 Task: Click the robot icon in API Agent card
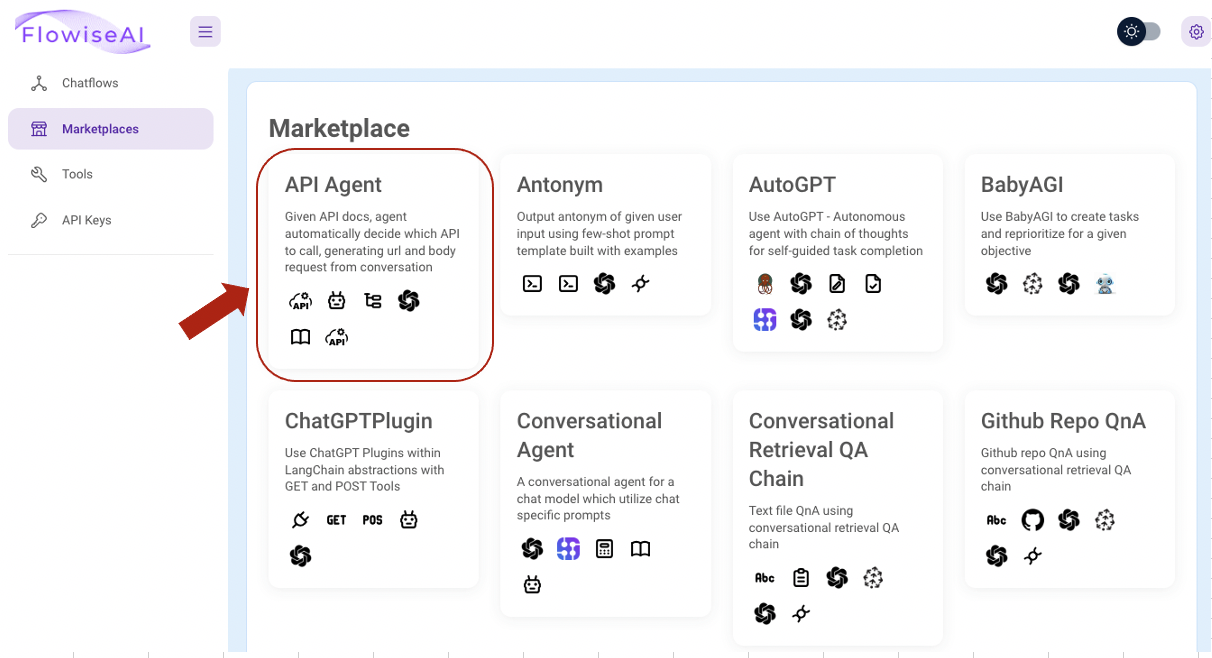tap(337, 300)
